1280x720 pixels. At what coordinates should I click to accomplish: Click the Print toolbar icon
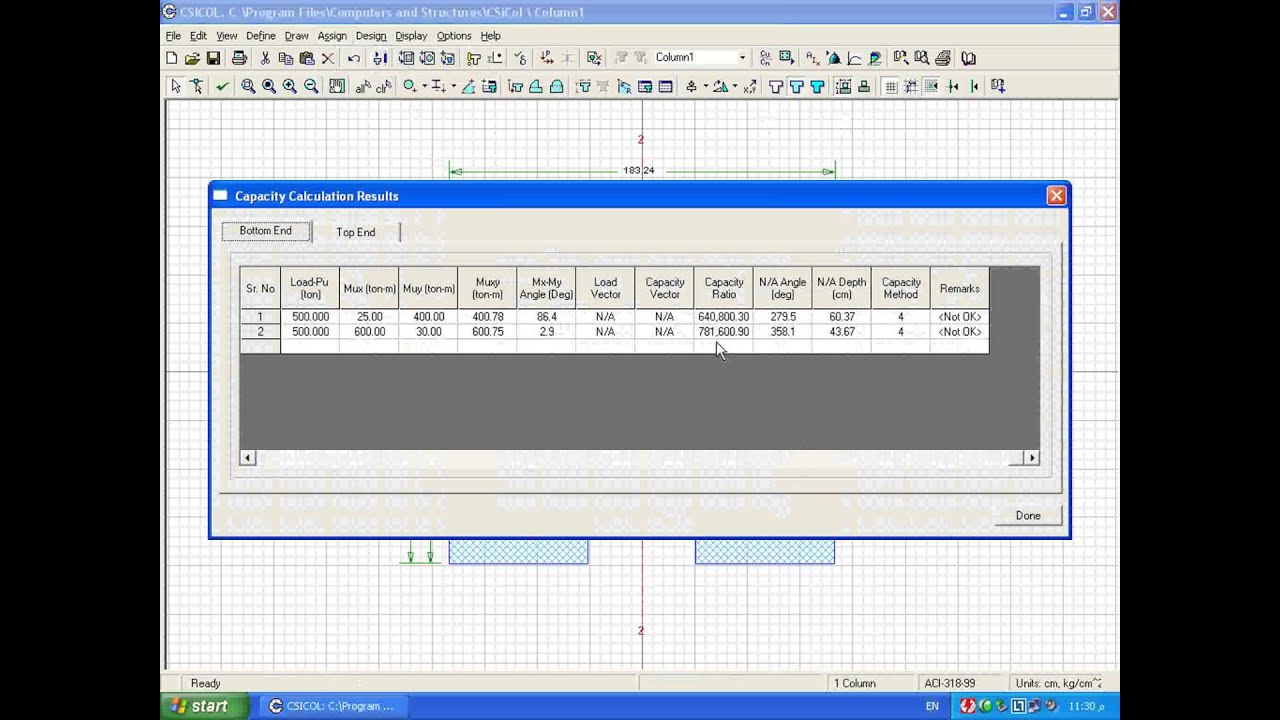point(239,59)
